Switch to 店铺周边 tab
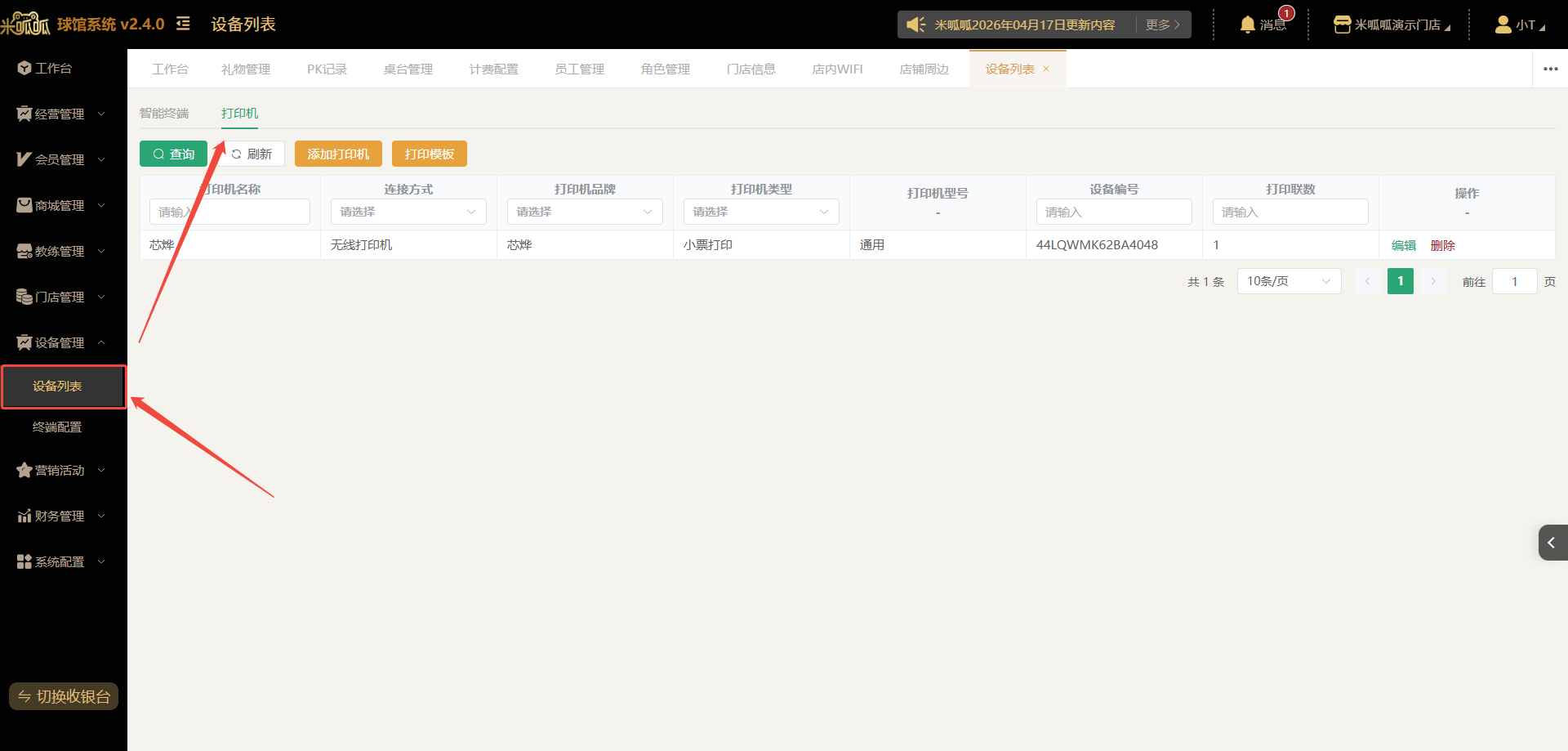Viewport: 1568px width, 751px height. pos(924,69)
